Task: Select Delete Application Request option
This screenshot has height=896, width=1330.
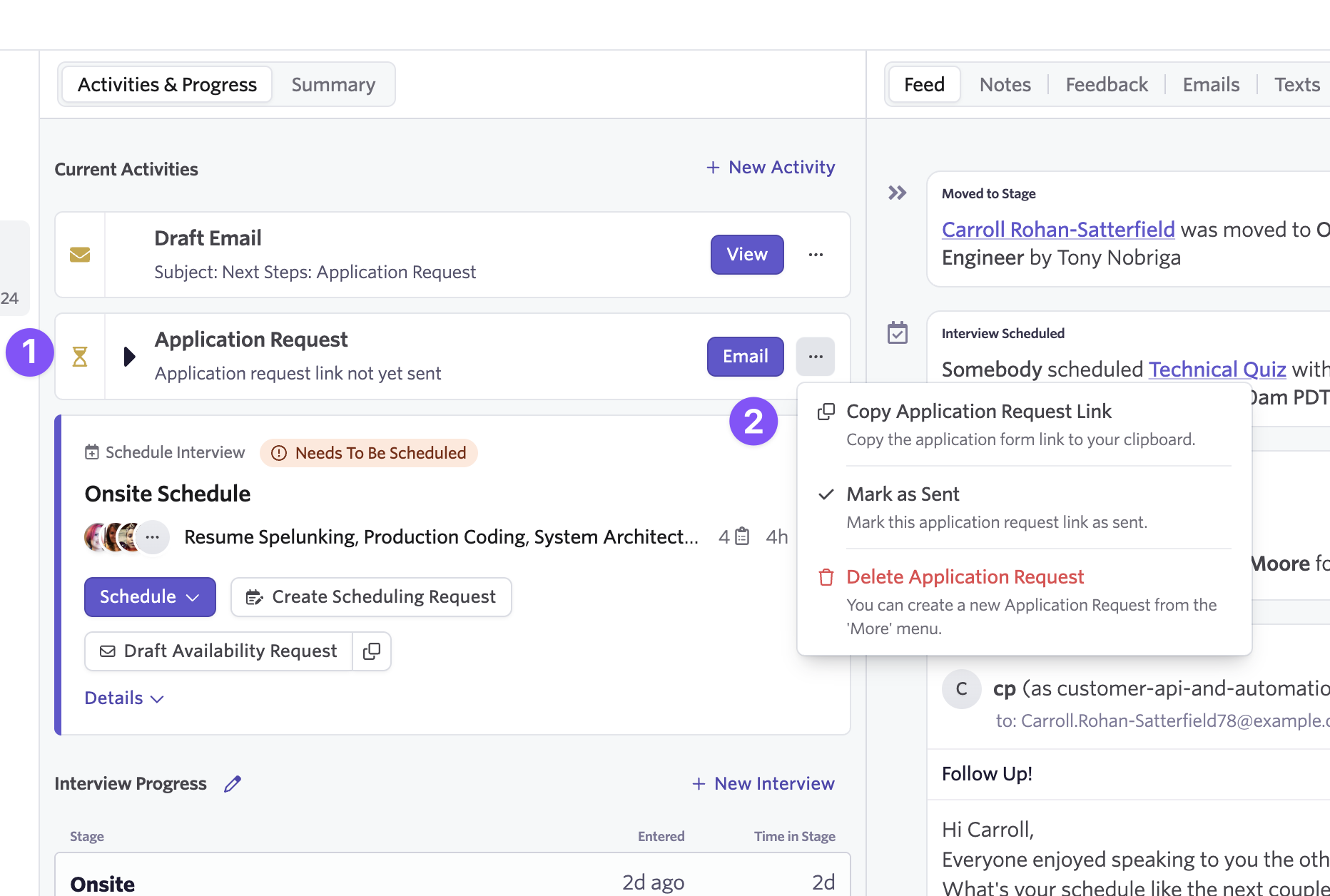Action: point(965,576)
